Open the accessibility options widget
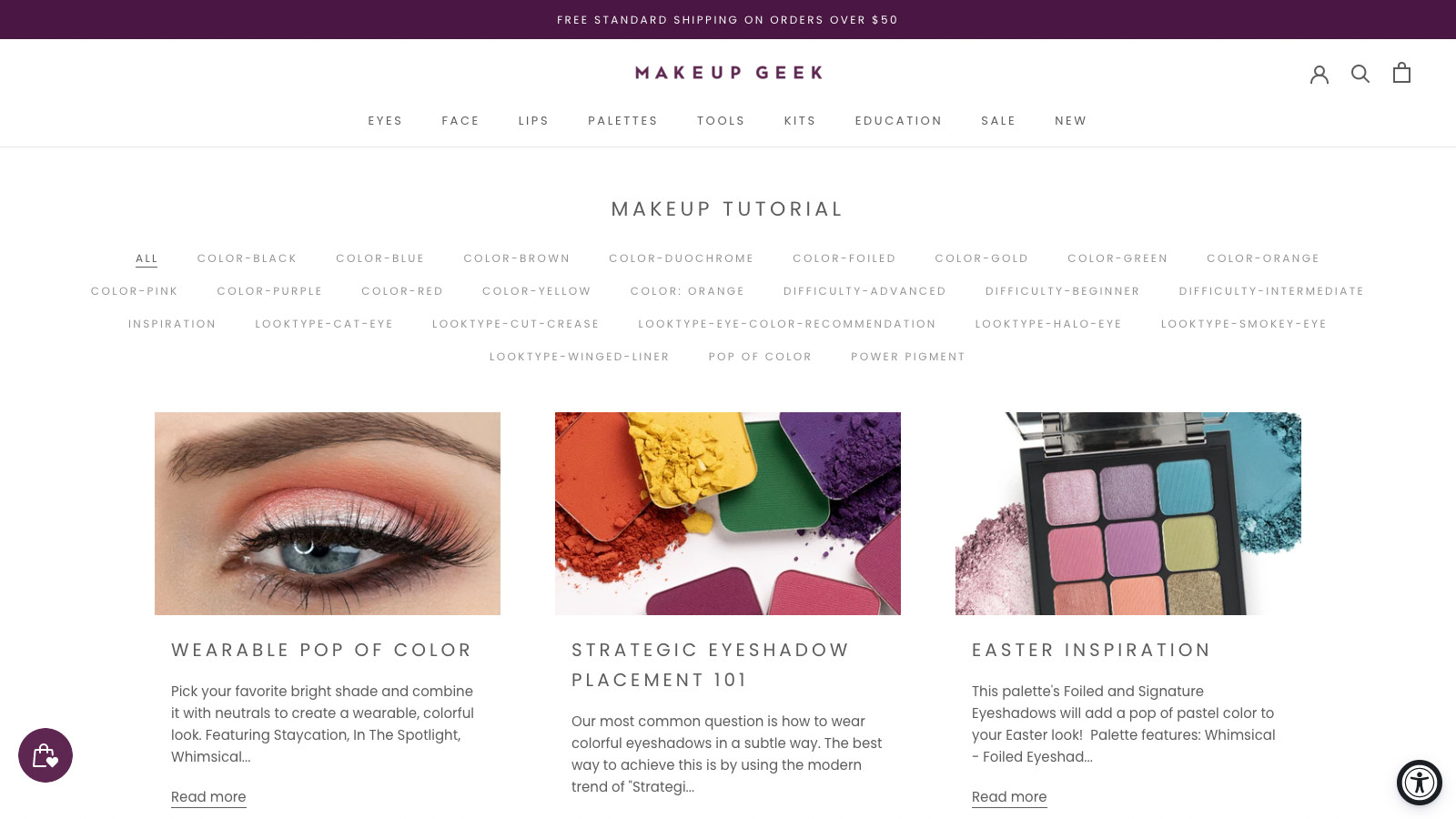1456x819 pixels. 1420,783
